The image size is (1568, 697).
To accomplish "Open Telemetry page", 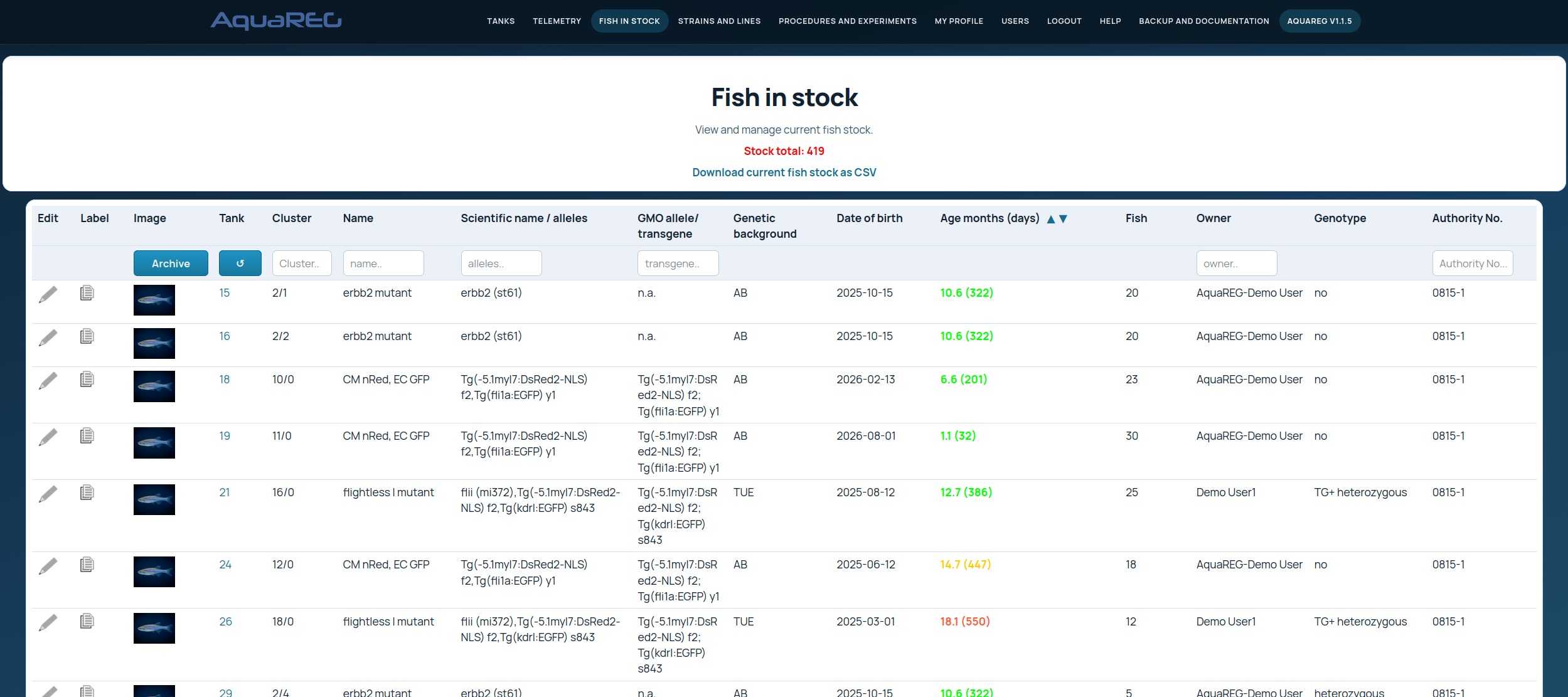I will point(557,21).
